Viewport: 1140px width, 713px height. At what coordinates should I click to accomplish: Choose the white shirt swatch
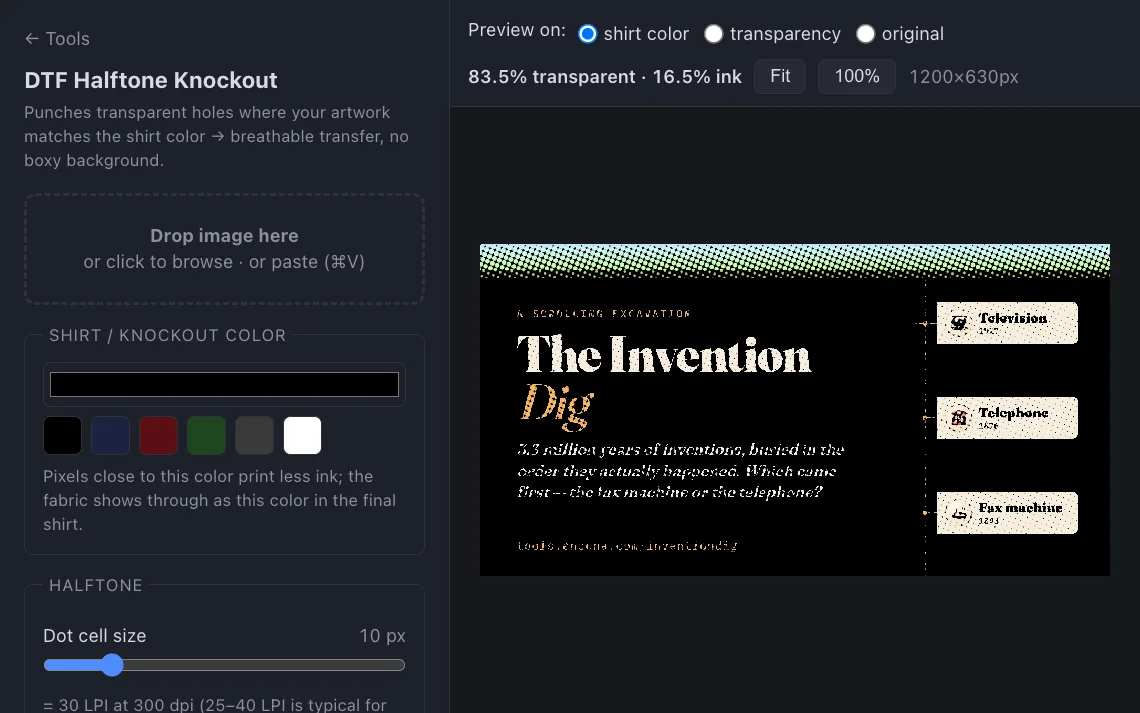(302, 435)
